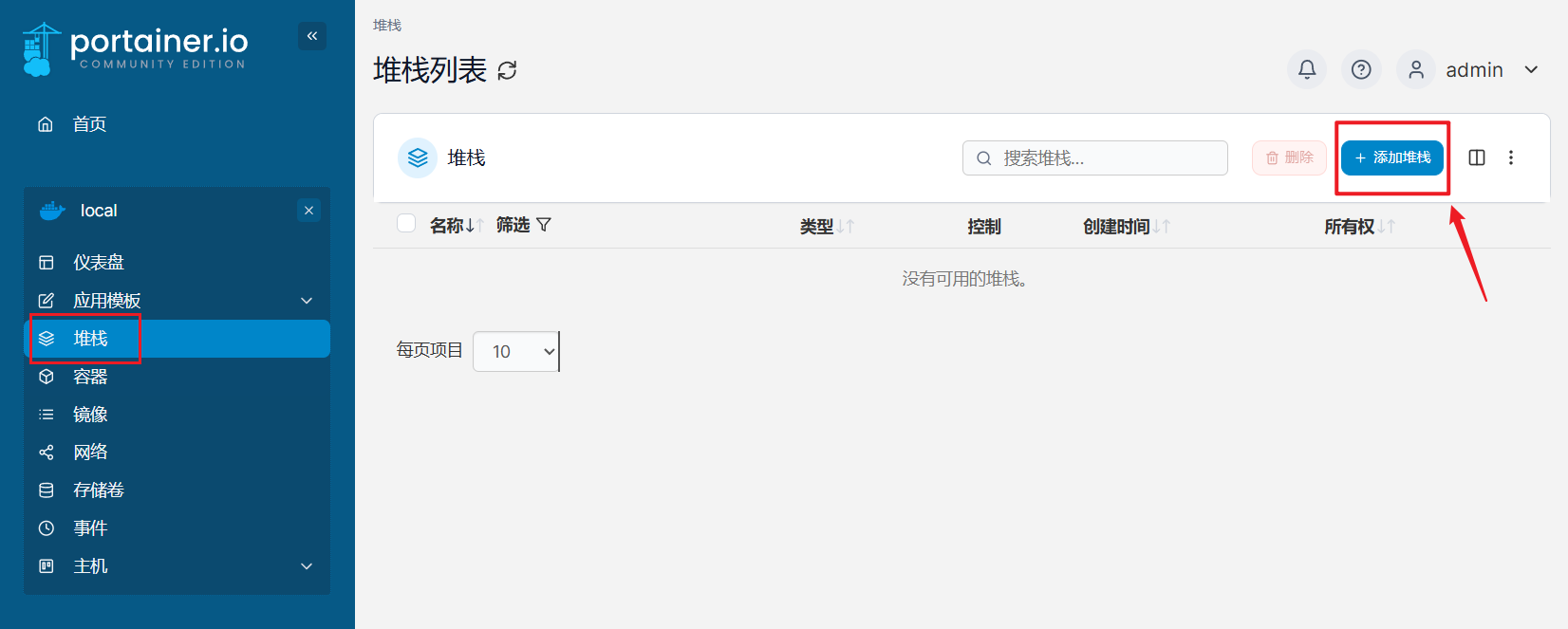
Task: Sort by 类型 column
Action: click(x=827, y=227)
